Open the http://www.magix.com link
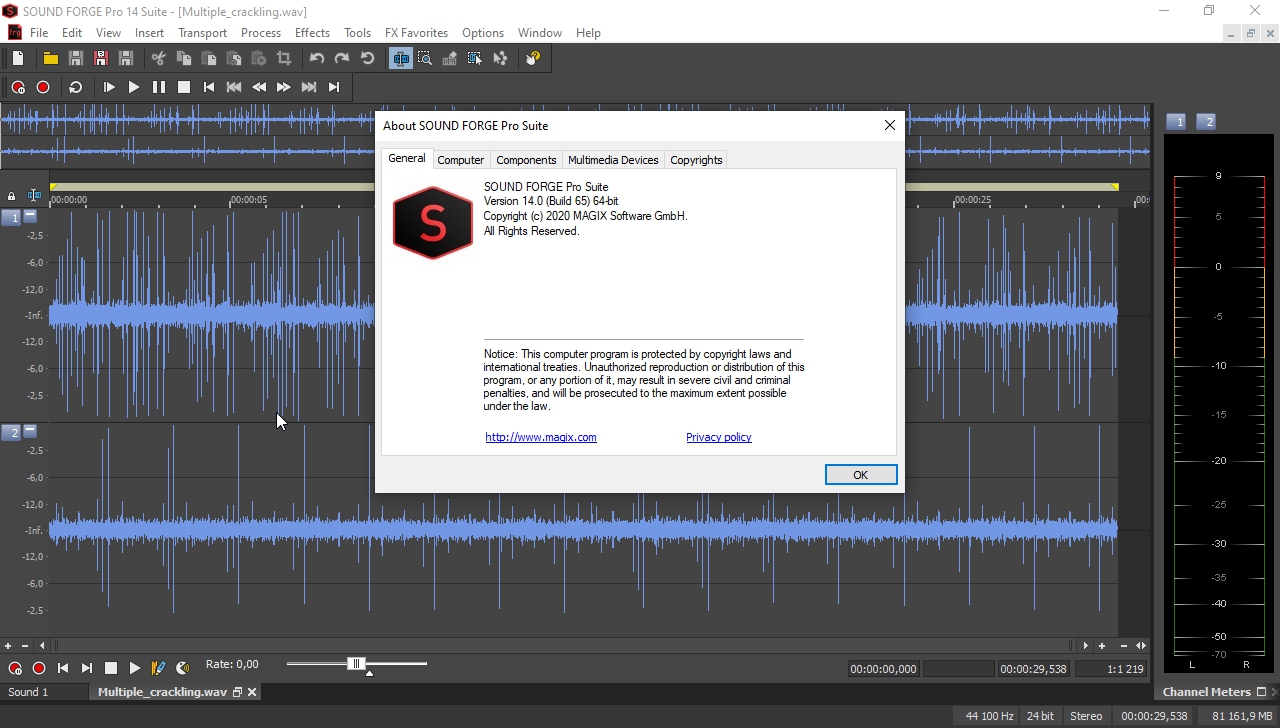This screenshot has height=728, width=1280. pos(541,437)
